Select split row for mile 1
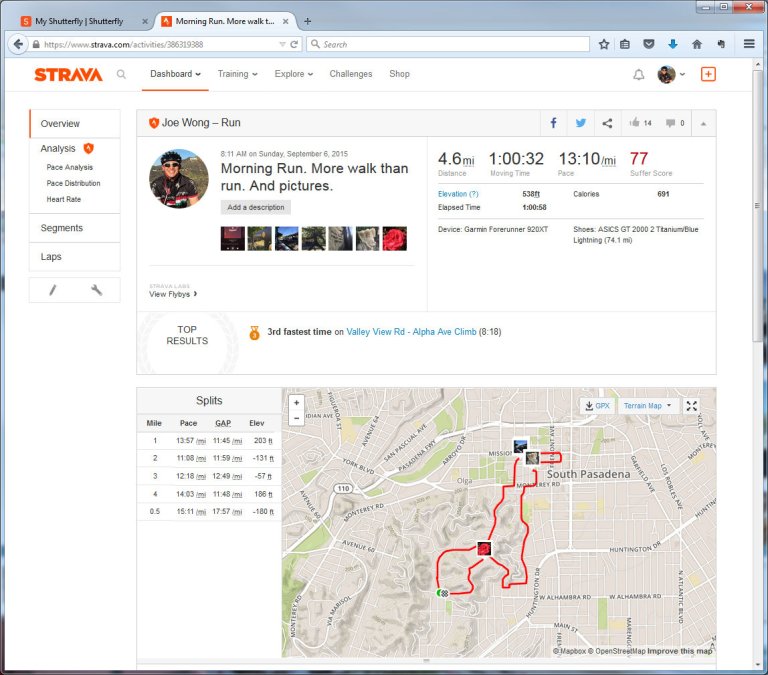768x675 pixels. (x=209, y=441)
